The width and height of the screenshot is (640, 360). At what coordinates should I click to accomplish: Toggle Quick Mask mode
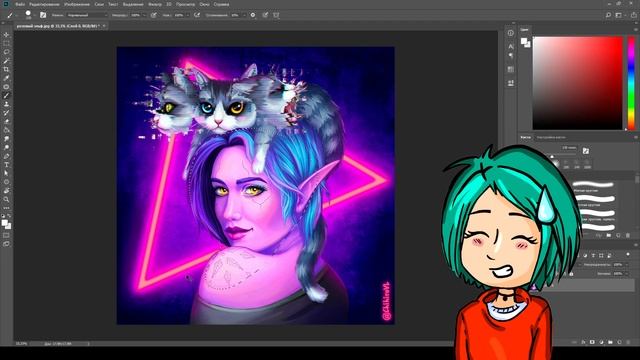pos(6,236)
